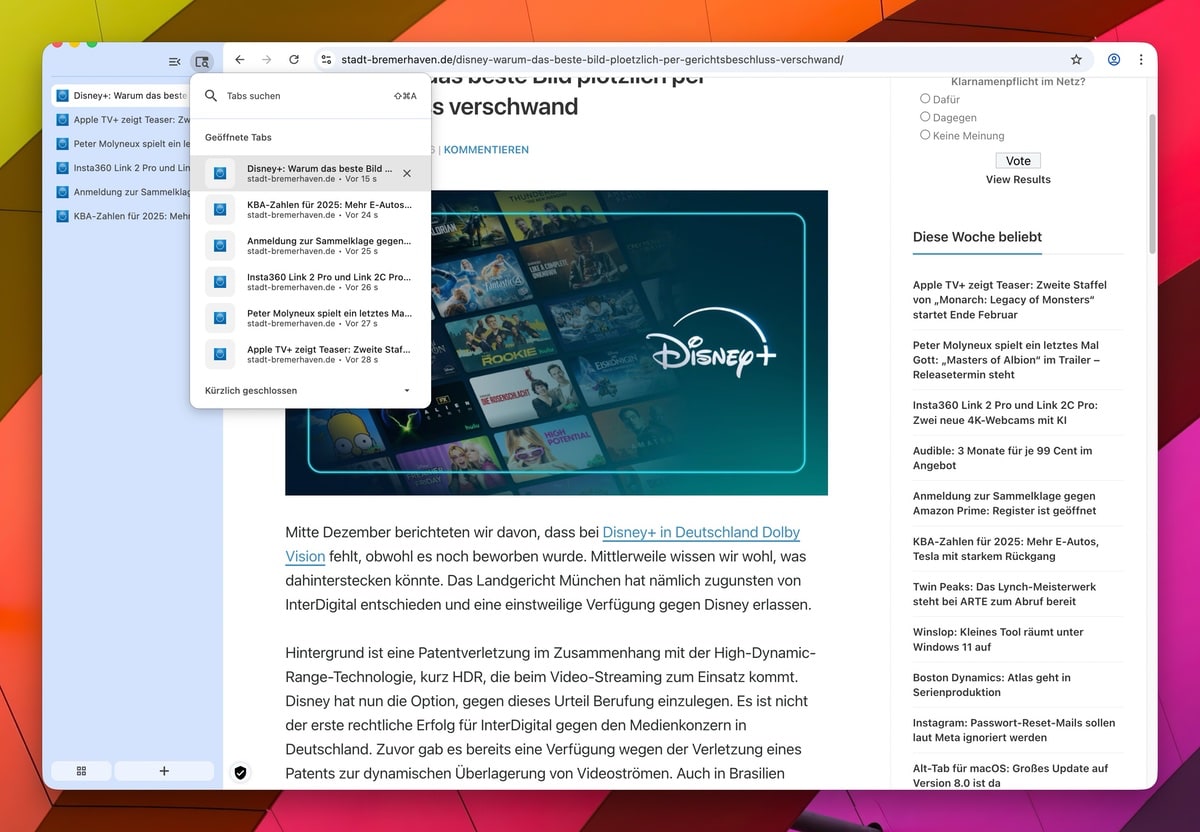Open Instagram Passwort-Reset-Mails article link
Viewport: 1200px width, 832px height.
click(1014, 730)
